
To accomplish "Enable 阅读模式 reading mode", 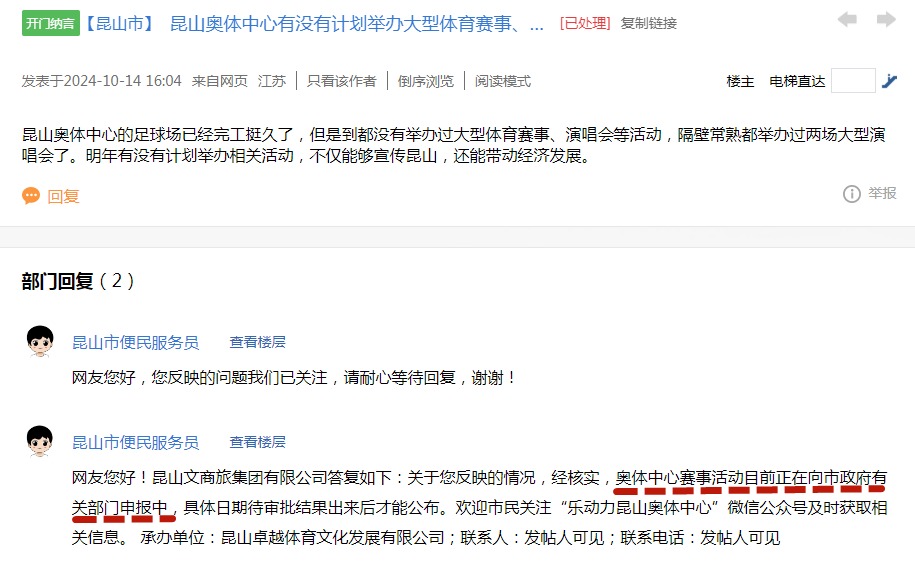I will coord(503,81).
